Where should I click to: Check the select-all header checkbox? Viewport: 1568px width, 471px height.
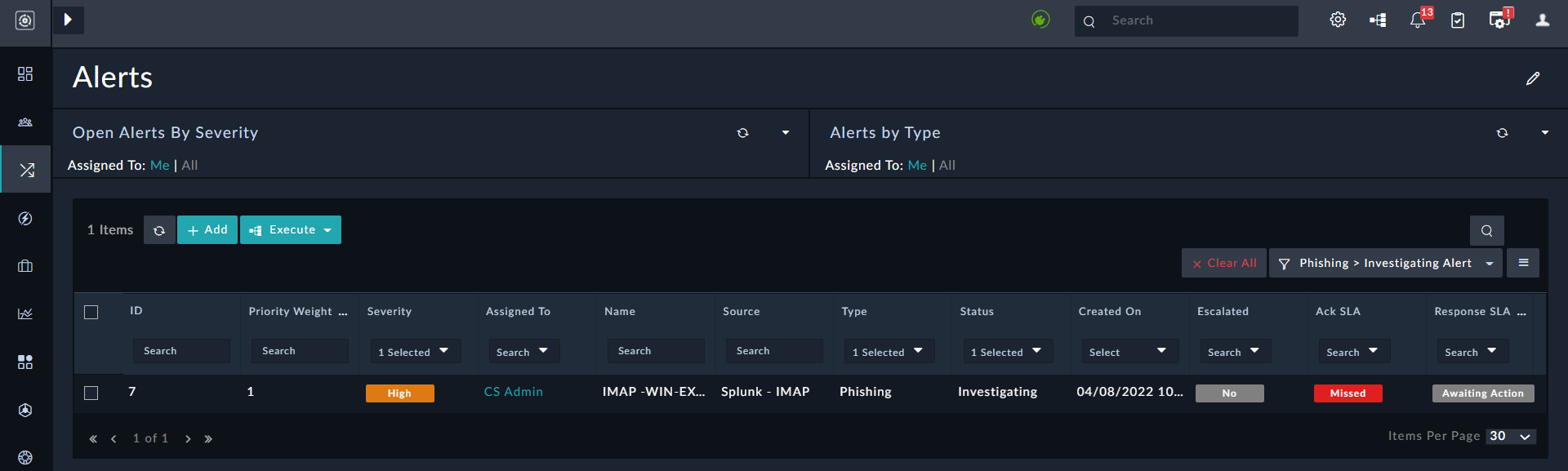[91, 313]
